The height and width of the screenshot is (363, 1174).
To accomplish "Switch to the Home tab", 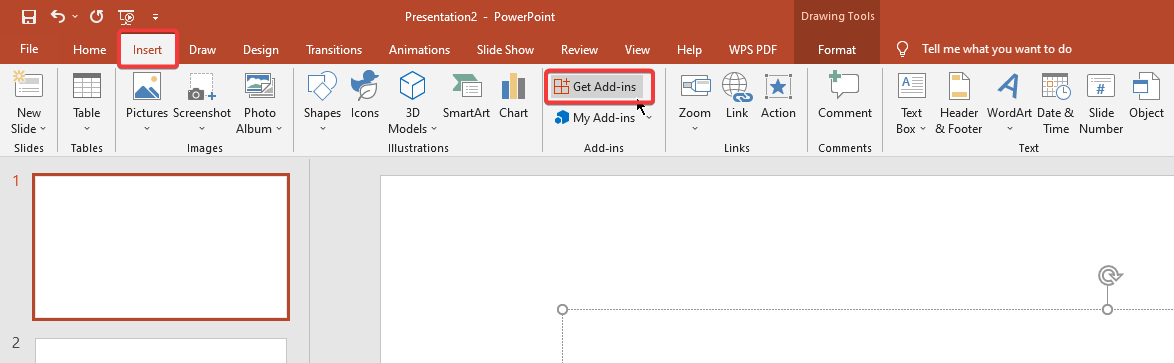I will pos(90,50).
